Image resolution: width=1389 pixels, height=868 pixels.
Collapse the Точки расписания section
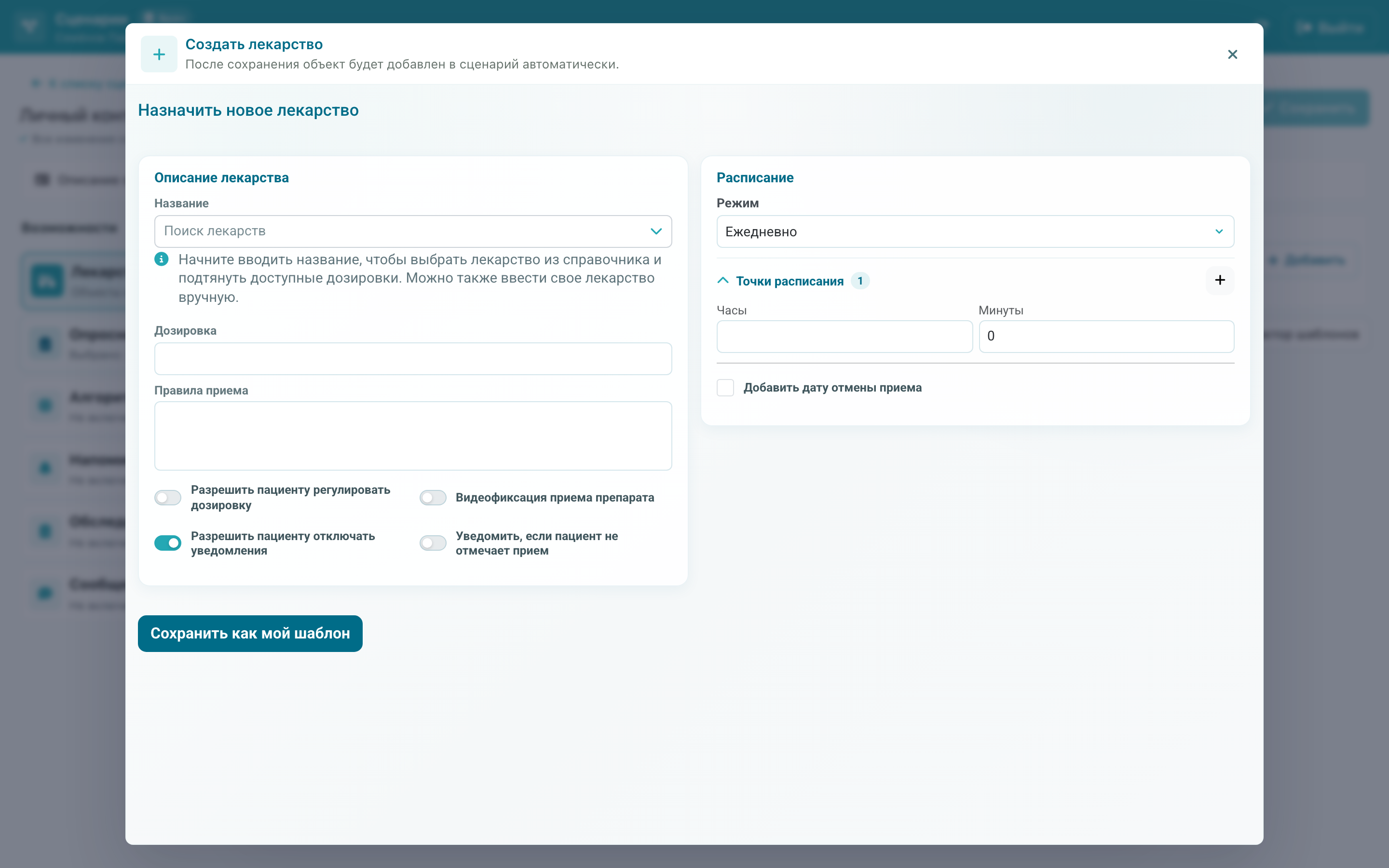point(723,281)
